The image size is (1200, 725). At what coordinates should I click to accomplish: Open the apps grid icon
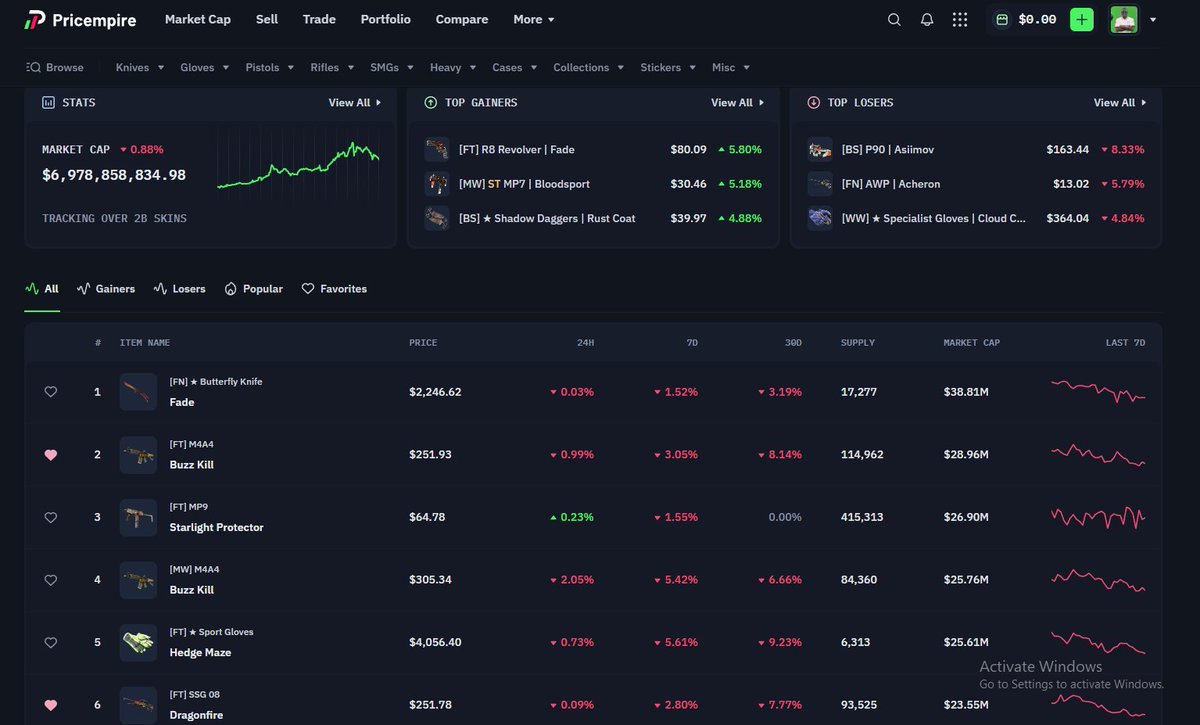coord(960,20)
